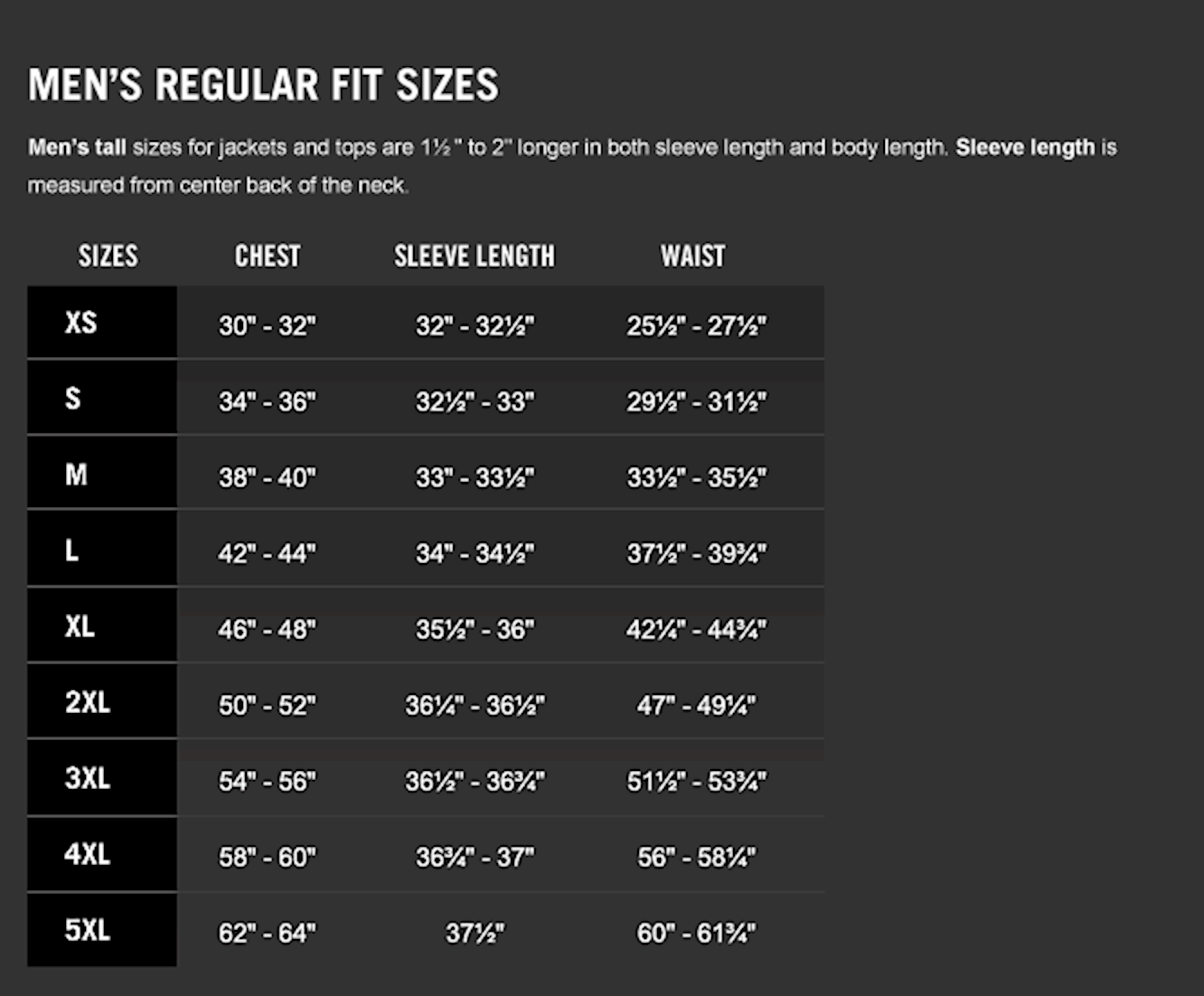This screenshot has width=1204, height=996.
Task: Click the bold "Men's tall" text
Action: [x=77, y=147]
